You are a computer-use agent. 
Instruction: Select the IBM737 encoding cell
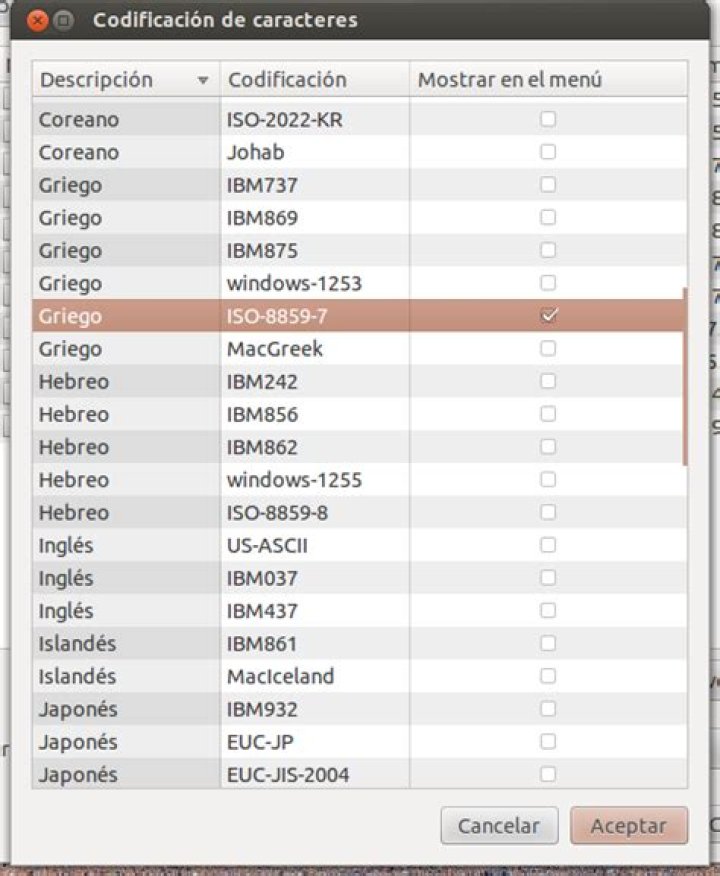point(315,184)
